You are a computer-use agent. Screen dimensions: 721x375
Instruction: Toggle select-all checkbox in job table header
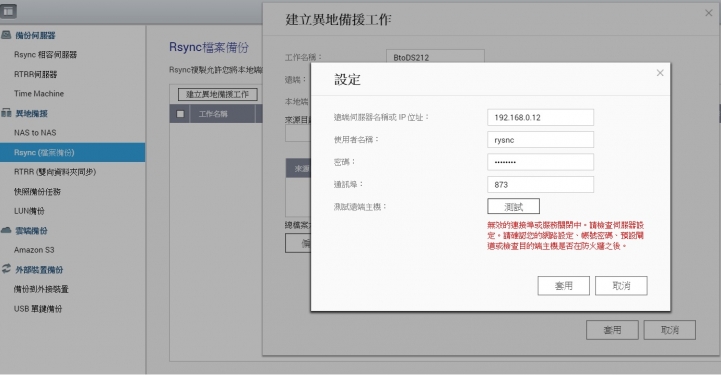180,114
